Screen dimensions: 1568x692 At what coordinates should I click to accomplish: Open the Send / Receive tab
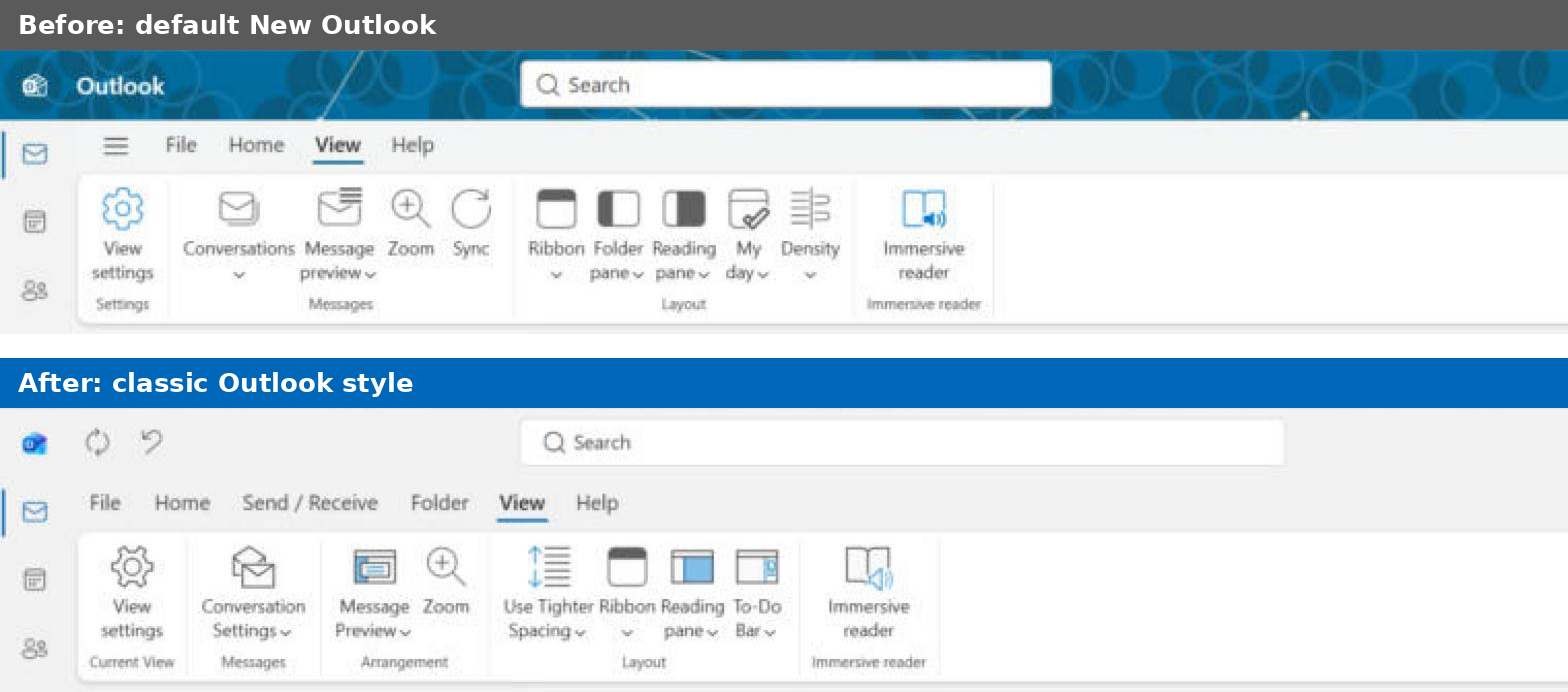click(310, 503)
